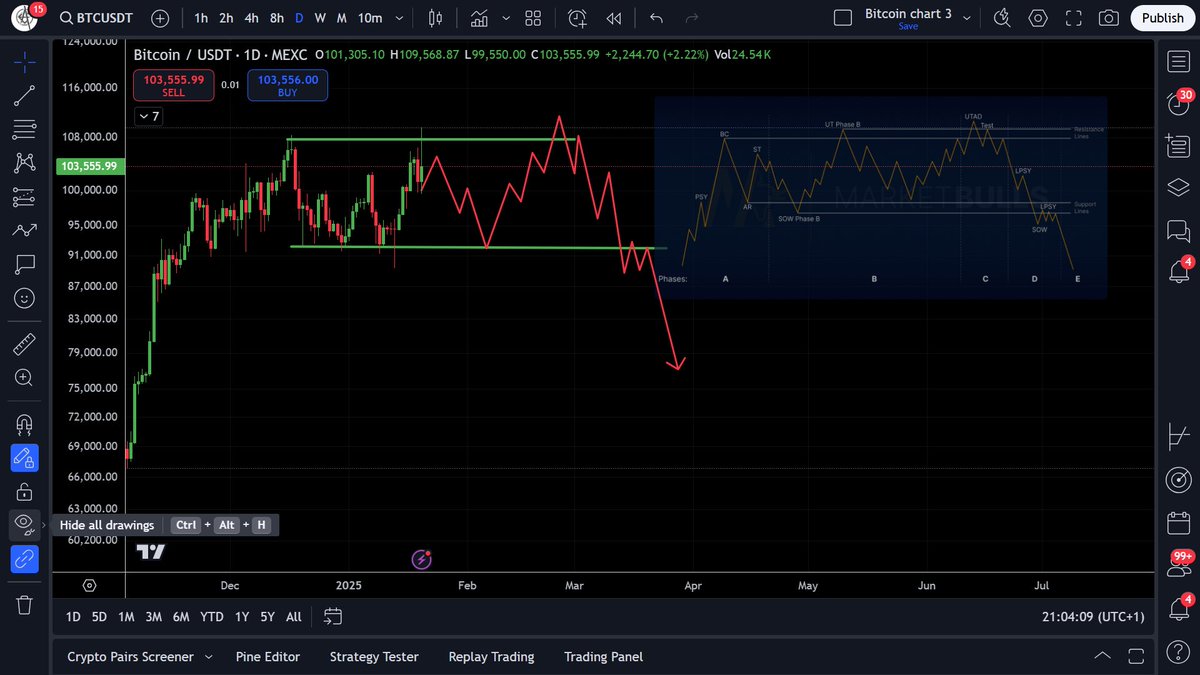1200x675 pixels.
Task: Expand the collapsed 7 indicators legend
Action: coord(147,117)
